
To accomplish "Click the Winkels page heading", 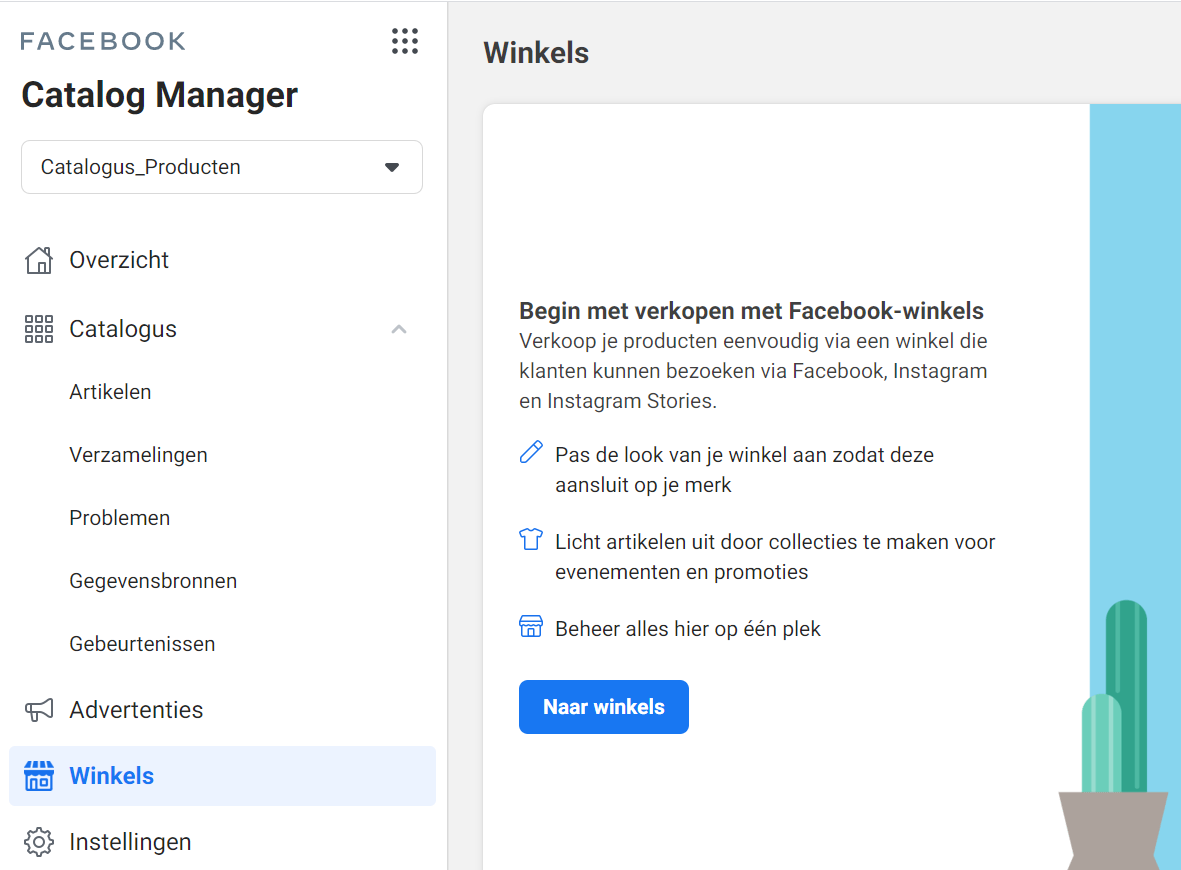I will point(536,53).
